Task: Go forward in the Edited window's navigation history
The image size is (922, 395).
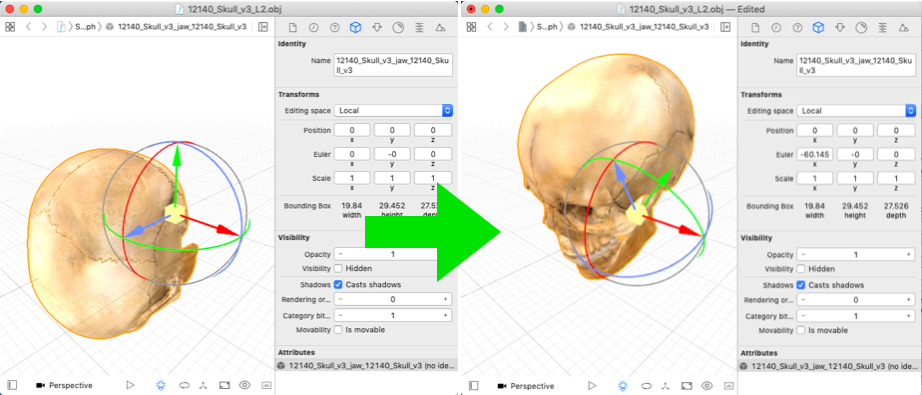Action: click(506, 27)
